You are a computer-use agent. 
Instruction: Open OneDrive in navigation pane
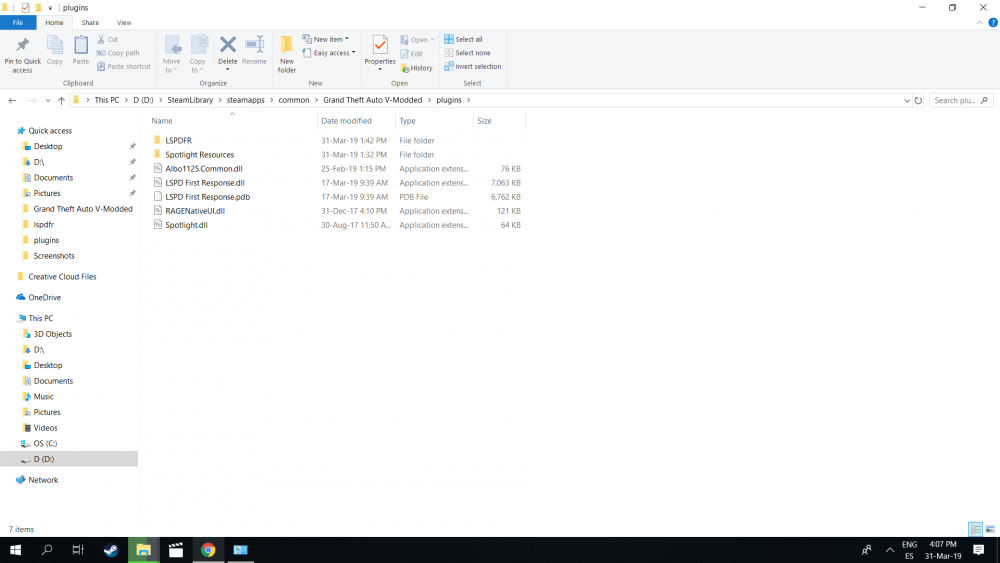click(44, 297)
